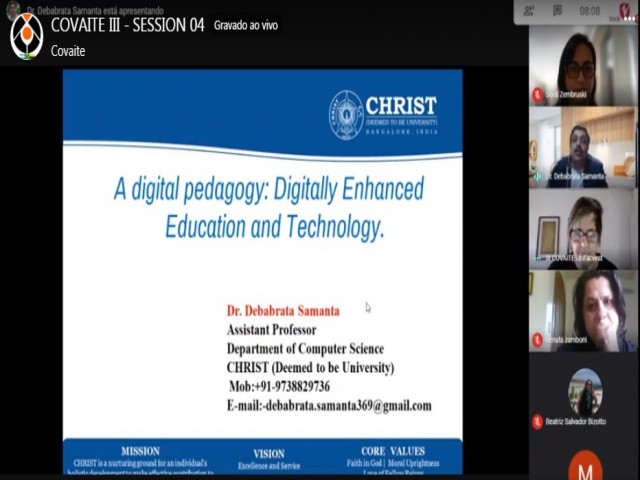Click muted mic icon beside Beatriz Salvador Bizotto
Image resolution: width=640 pixels, height=480 pixels.
click(x=537, y=421)
